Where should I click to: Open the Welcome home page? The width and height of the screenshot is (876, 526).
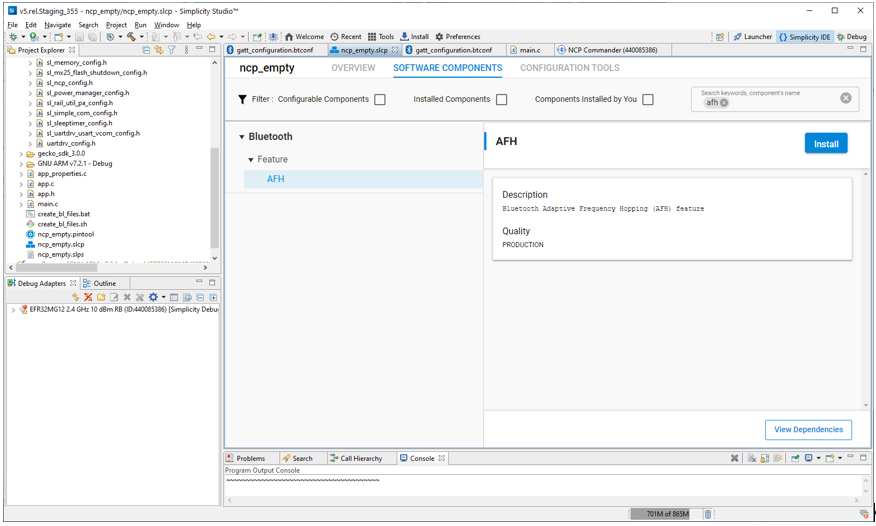click(x=304, y=37)
